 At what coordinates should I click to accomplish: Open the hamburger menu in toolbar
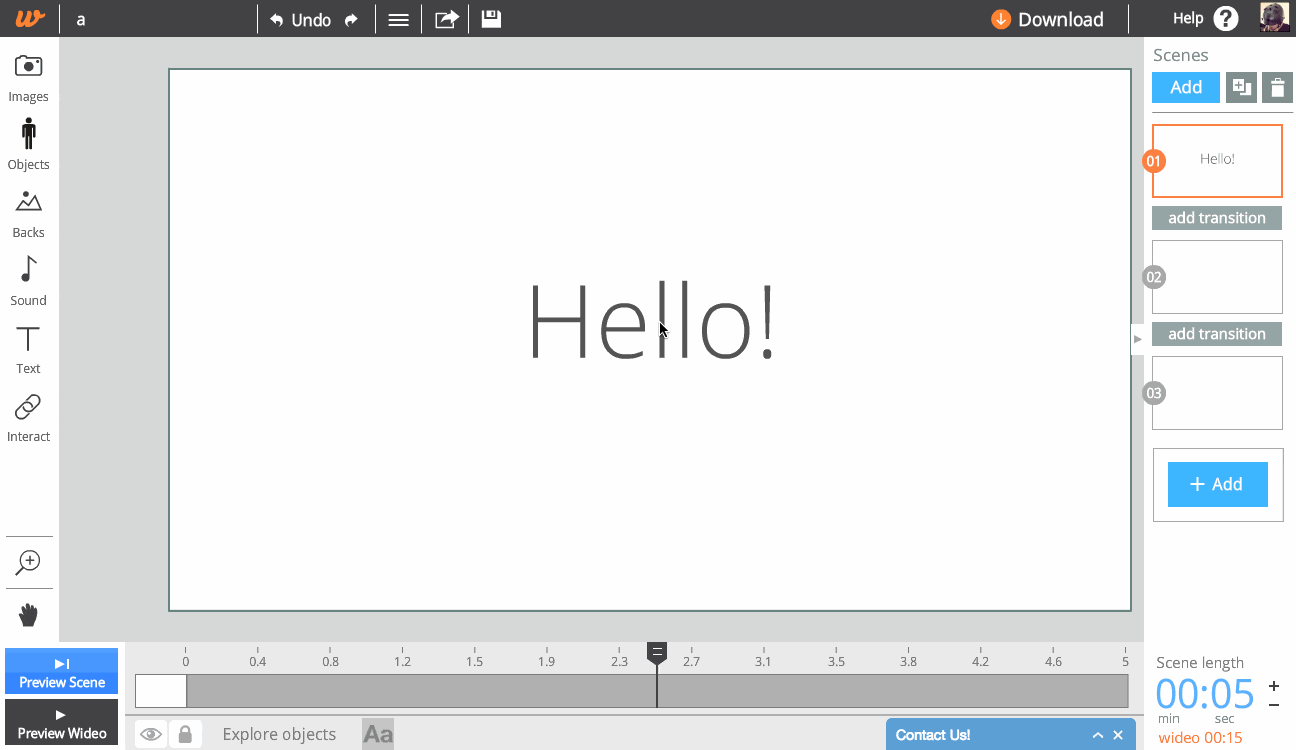tap(398, 19)
